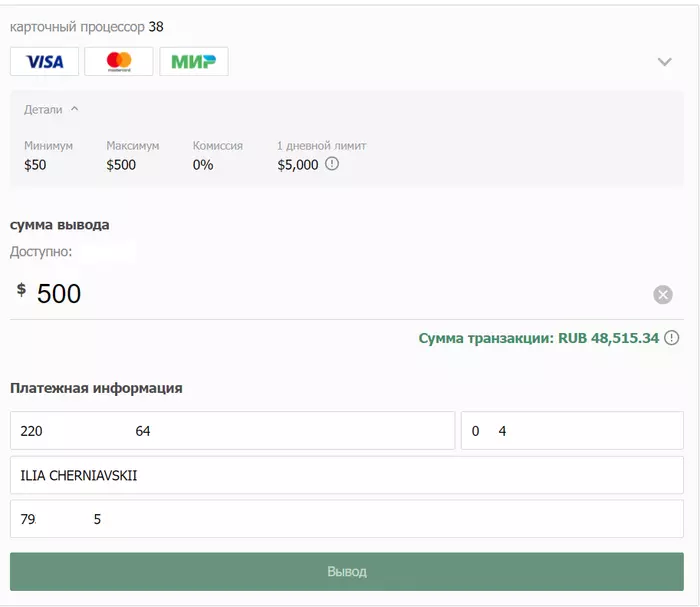Click the Минимум $50 value
Image resolution: width=700 pixels, height=607 pixels.
click(35, 165)
